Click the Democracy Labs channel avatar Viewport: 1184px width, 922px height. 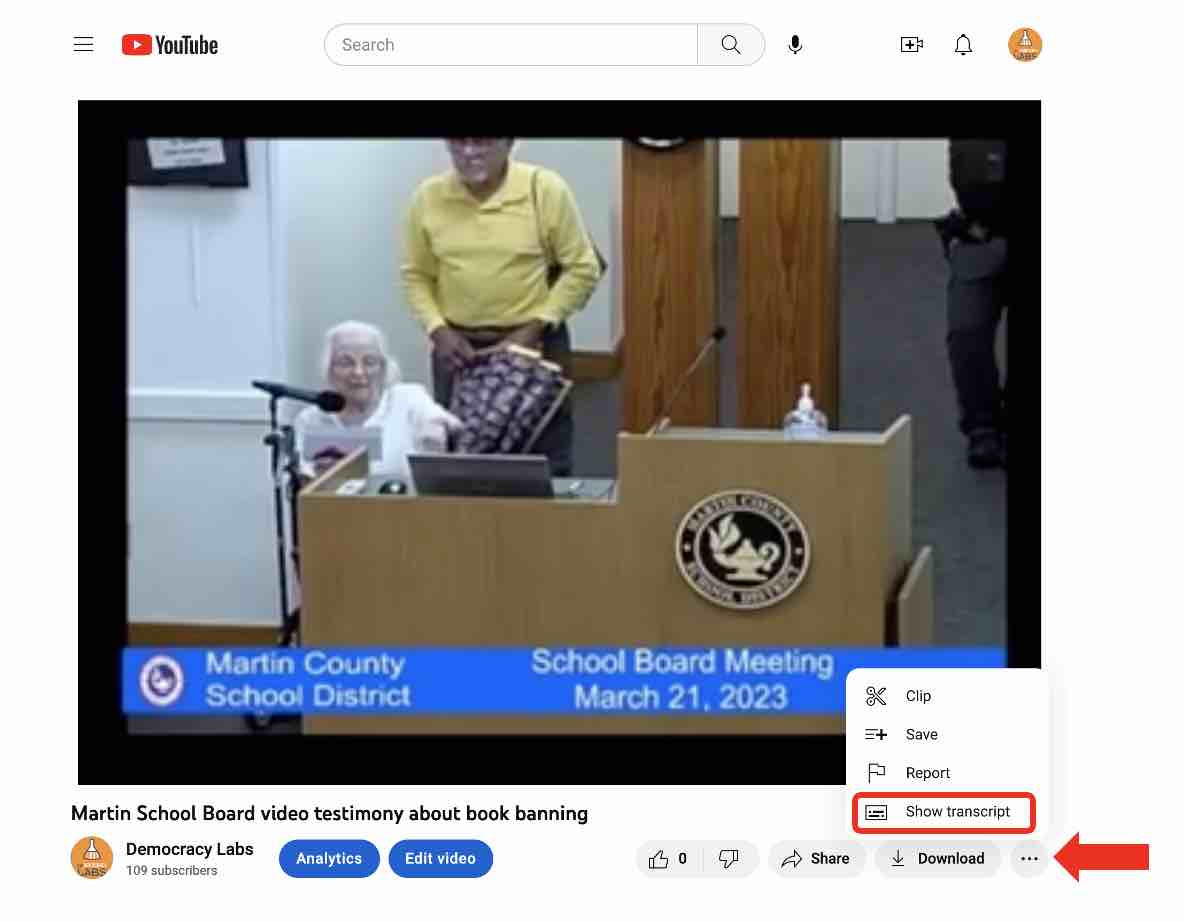coord(92,858)
